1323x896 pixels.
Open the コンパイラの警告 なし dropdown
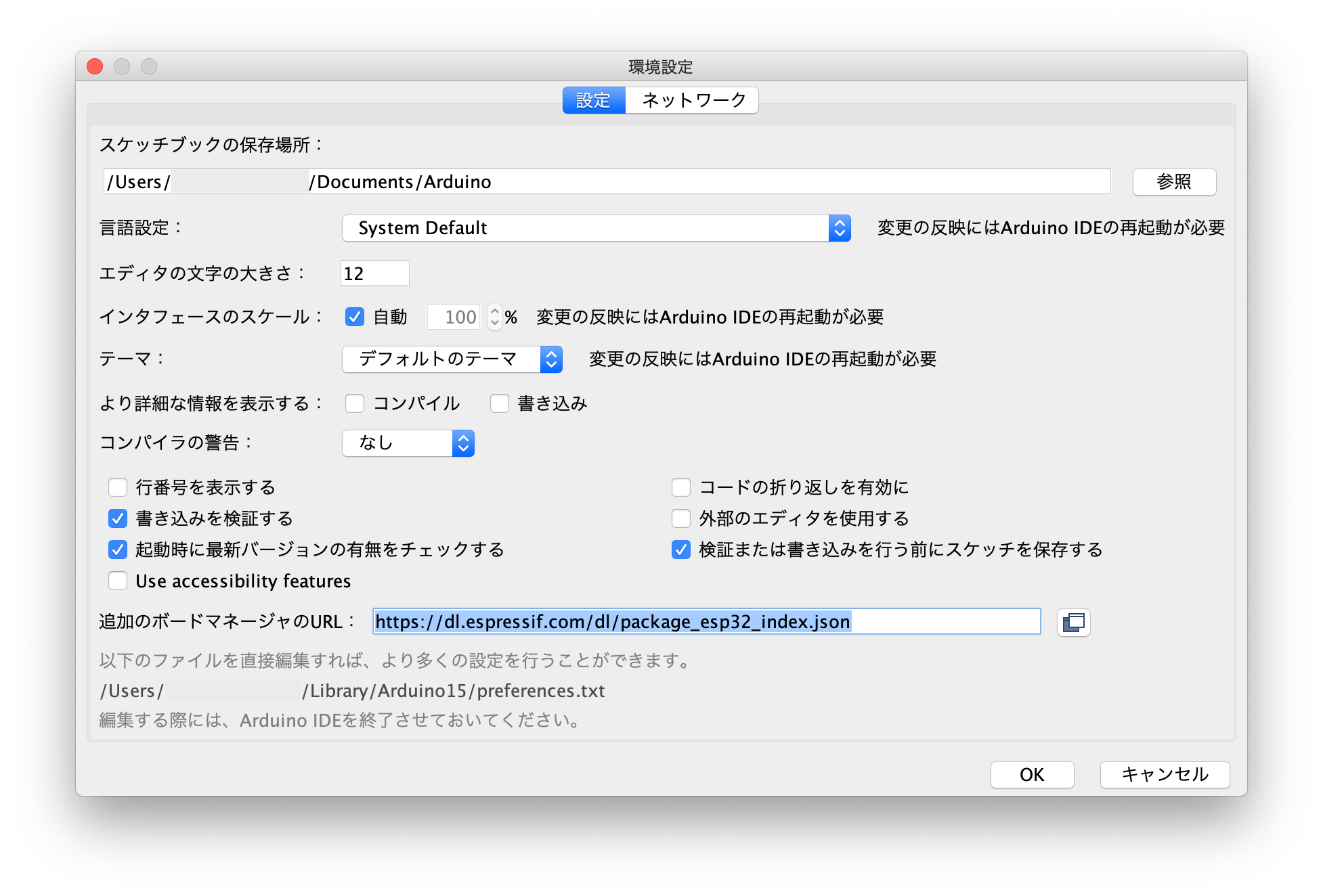(x=408, y=443)
